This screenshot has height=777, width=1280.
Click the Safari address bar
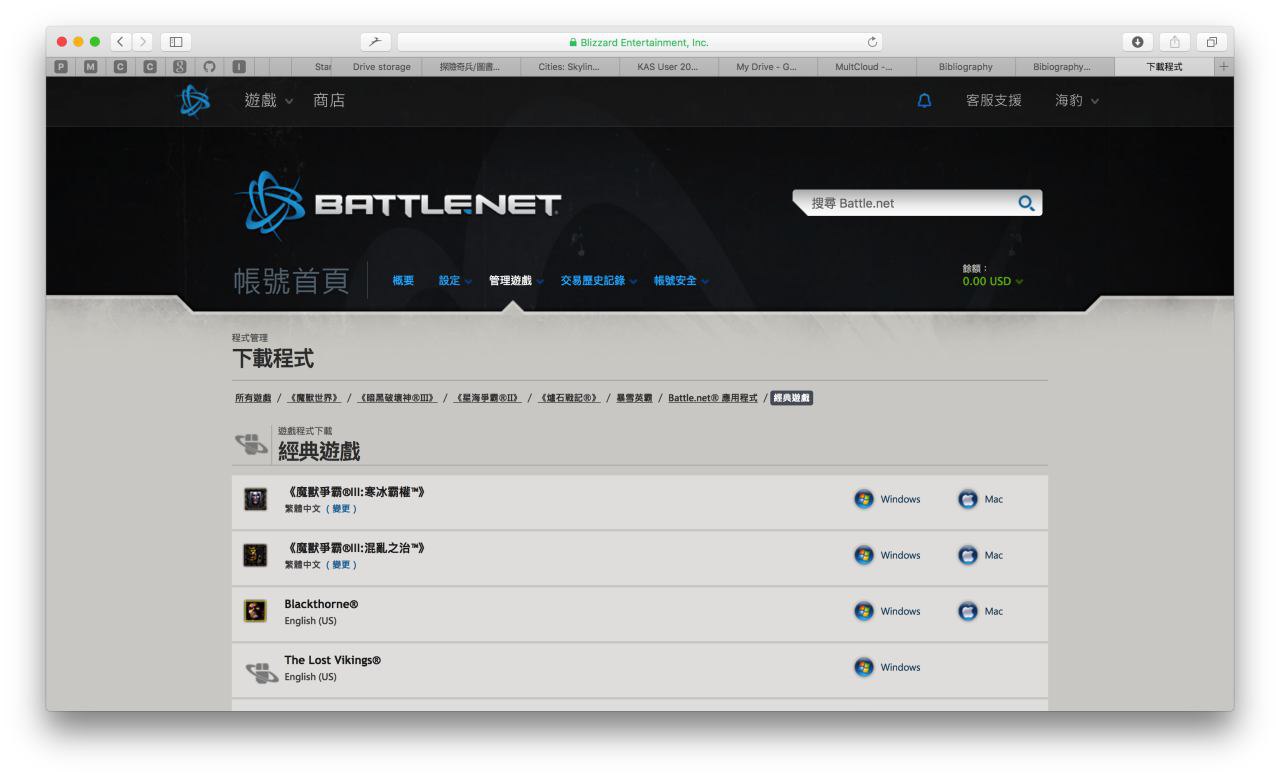[640, 42]
